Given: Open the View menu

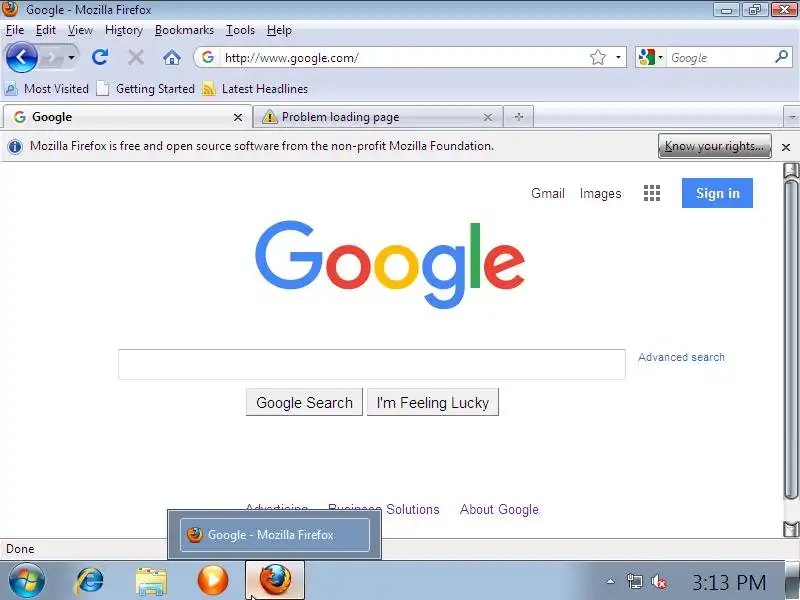Looking at the screenshot, I should [80, 30].
